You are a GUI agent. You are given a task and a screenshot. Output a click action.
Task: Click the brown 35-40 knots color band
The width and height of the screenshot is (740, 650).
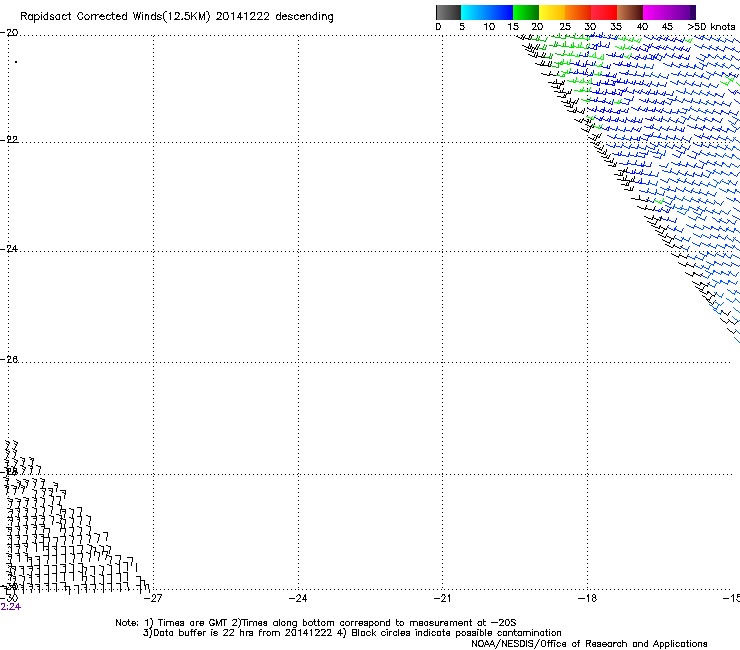pos(630,12)
